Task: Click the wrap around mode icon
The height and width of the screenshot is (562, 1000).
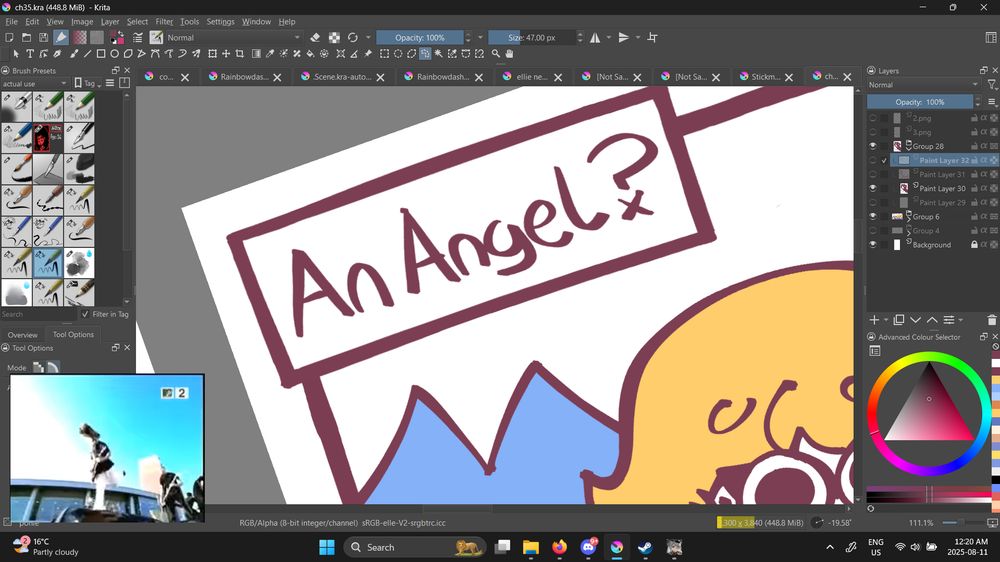Action: pos(652,38)
